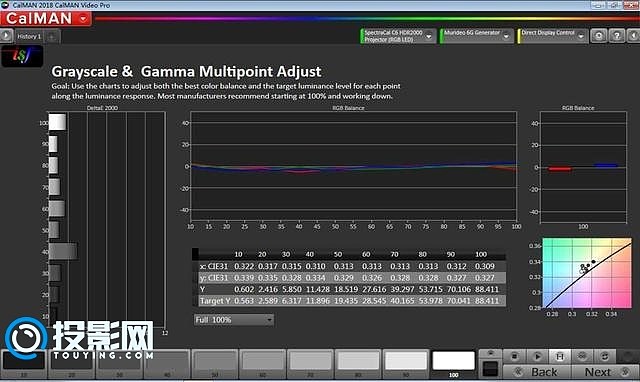Click the stop measurement icon

tap(514, 356)
